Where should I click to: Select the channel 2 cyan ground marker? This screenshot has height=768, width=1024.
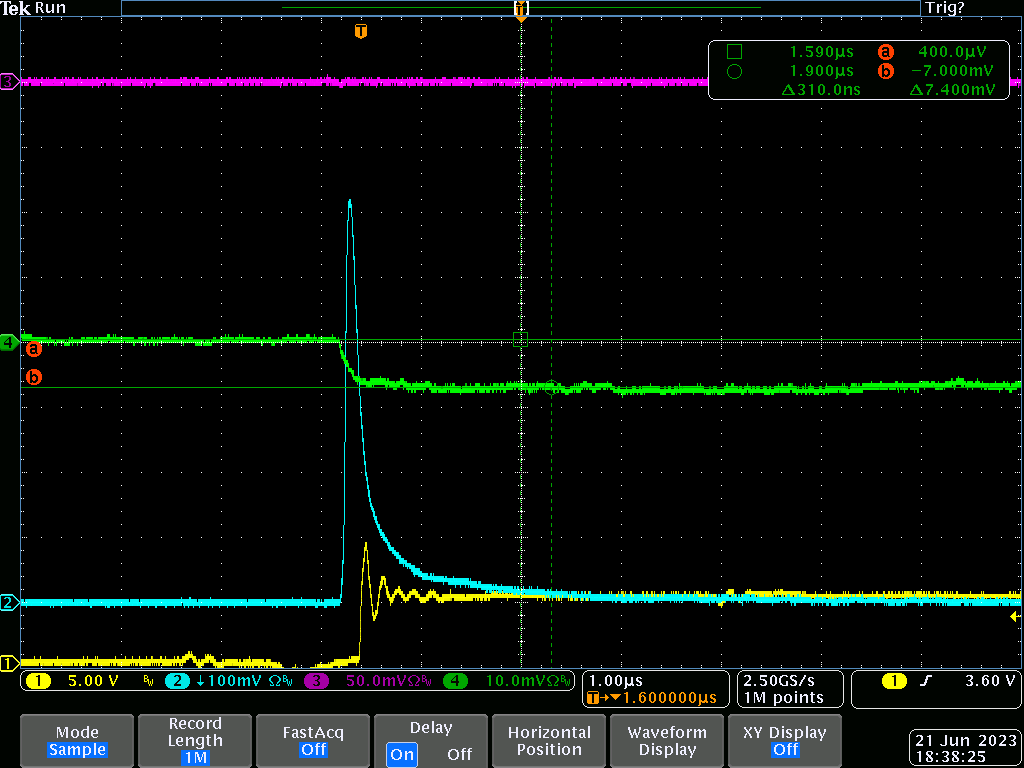(9, 603)
